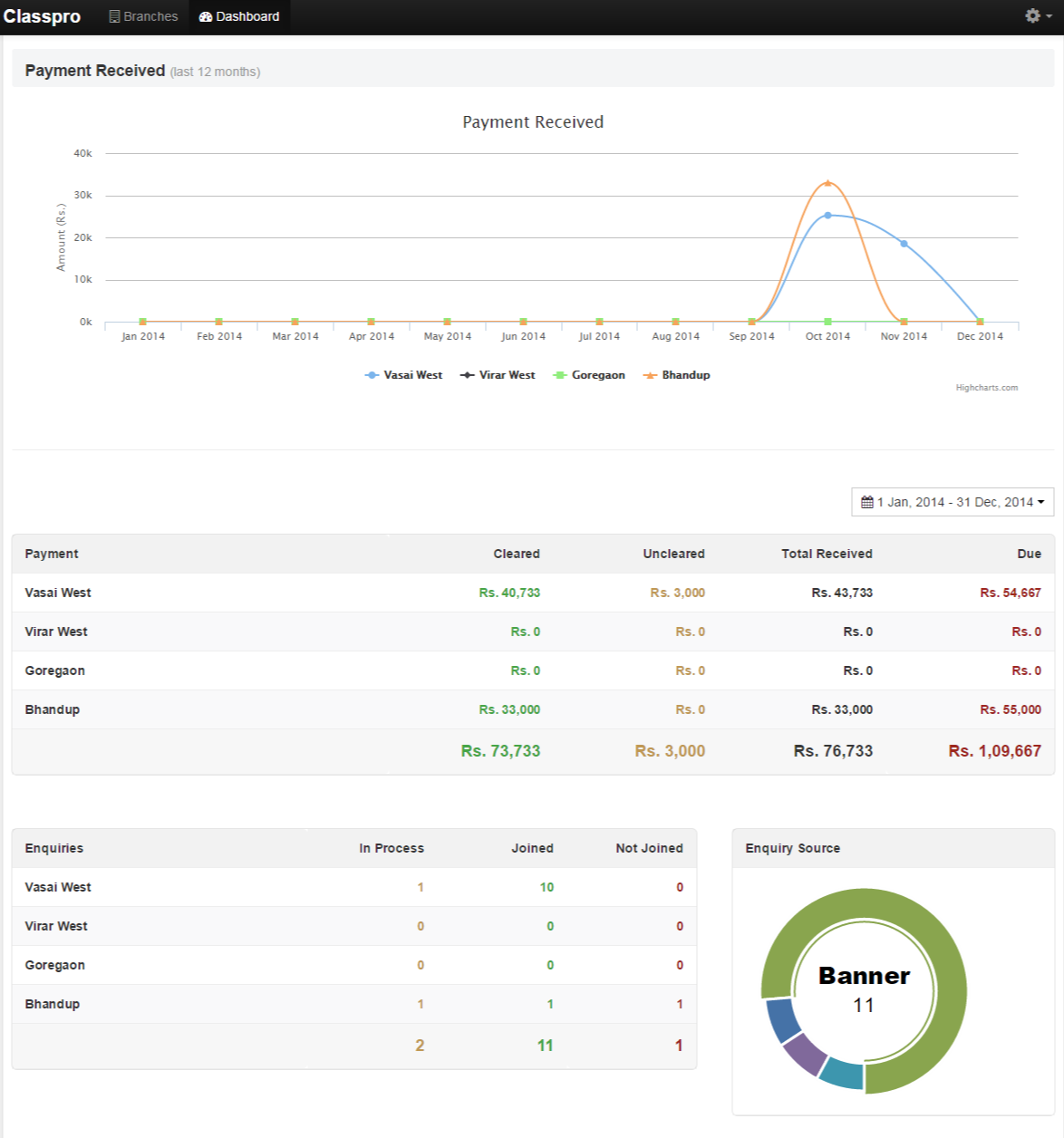Click the Branches building icon
The height and width of the screenshot is (1138, 1064).
[x=114, y=15]
